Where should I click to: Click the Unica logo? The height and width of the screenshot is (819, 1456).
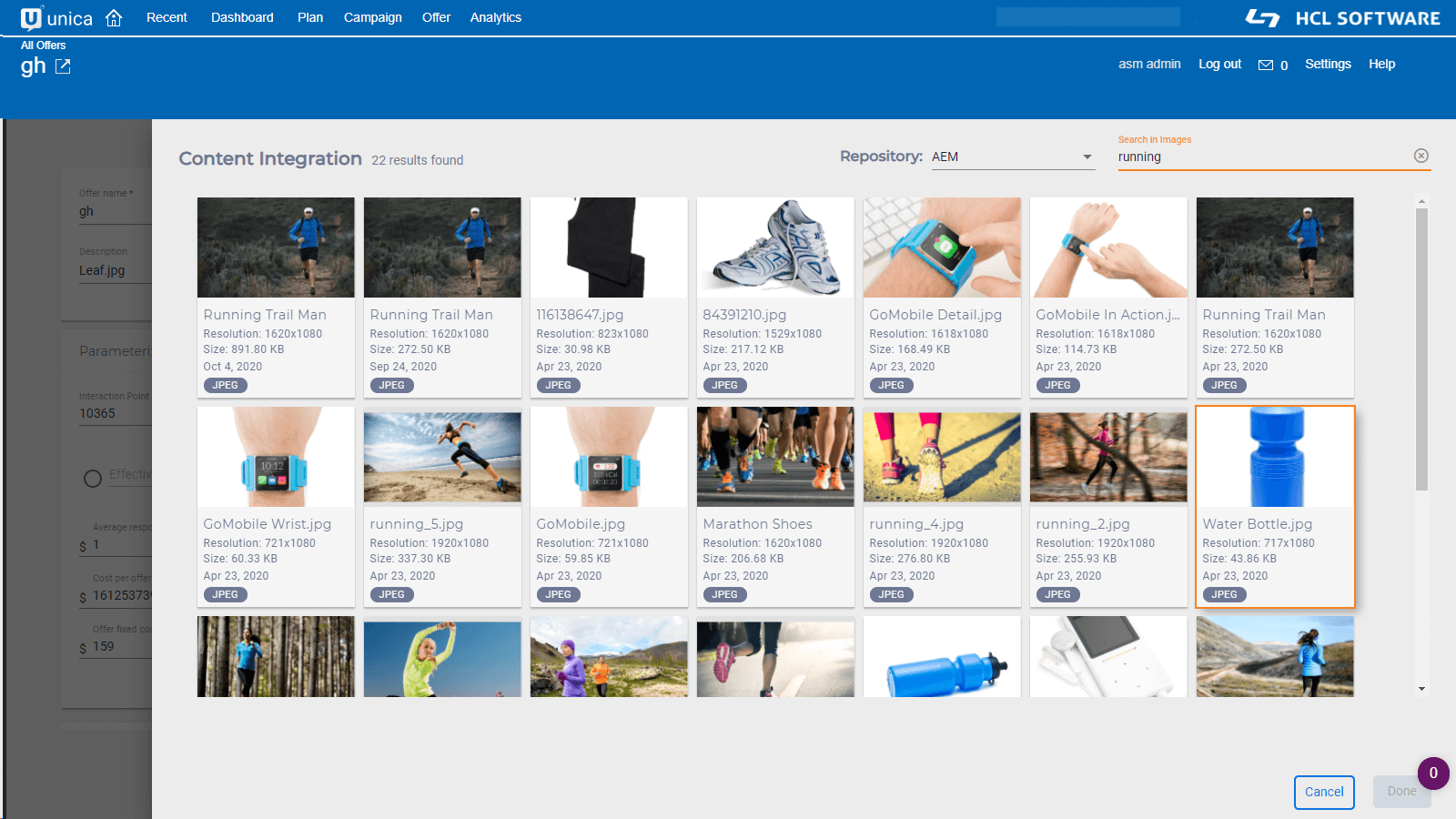56,18
